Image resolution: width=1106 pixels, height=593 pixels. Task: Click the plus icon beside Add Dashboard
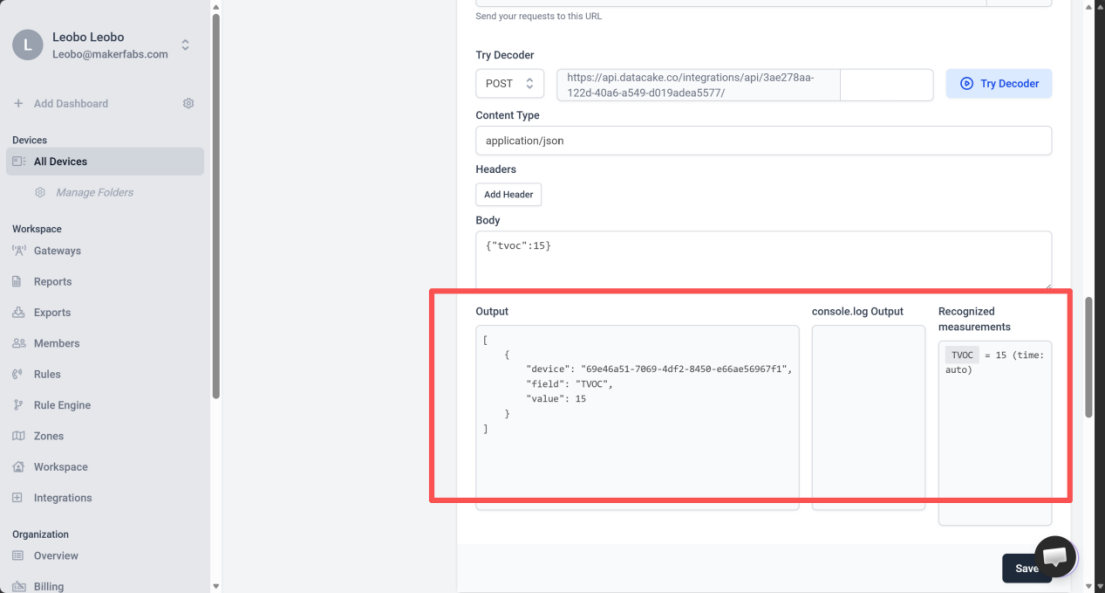(18, 104)
